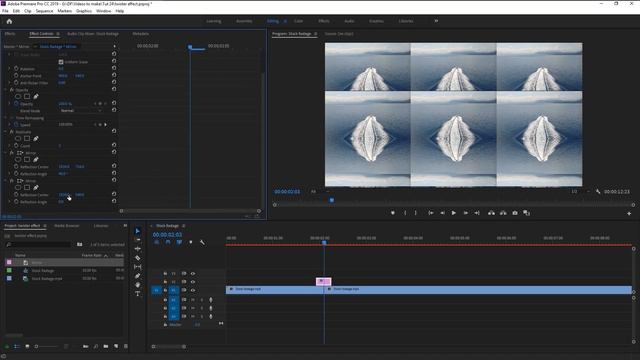Click the Mark Out button
640x360 pixels.
coord(416,213)
